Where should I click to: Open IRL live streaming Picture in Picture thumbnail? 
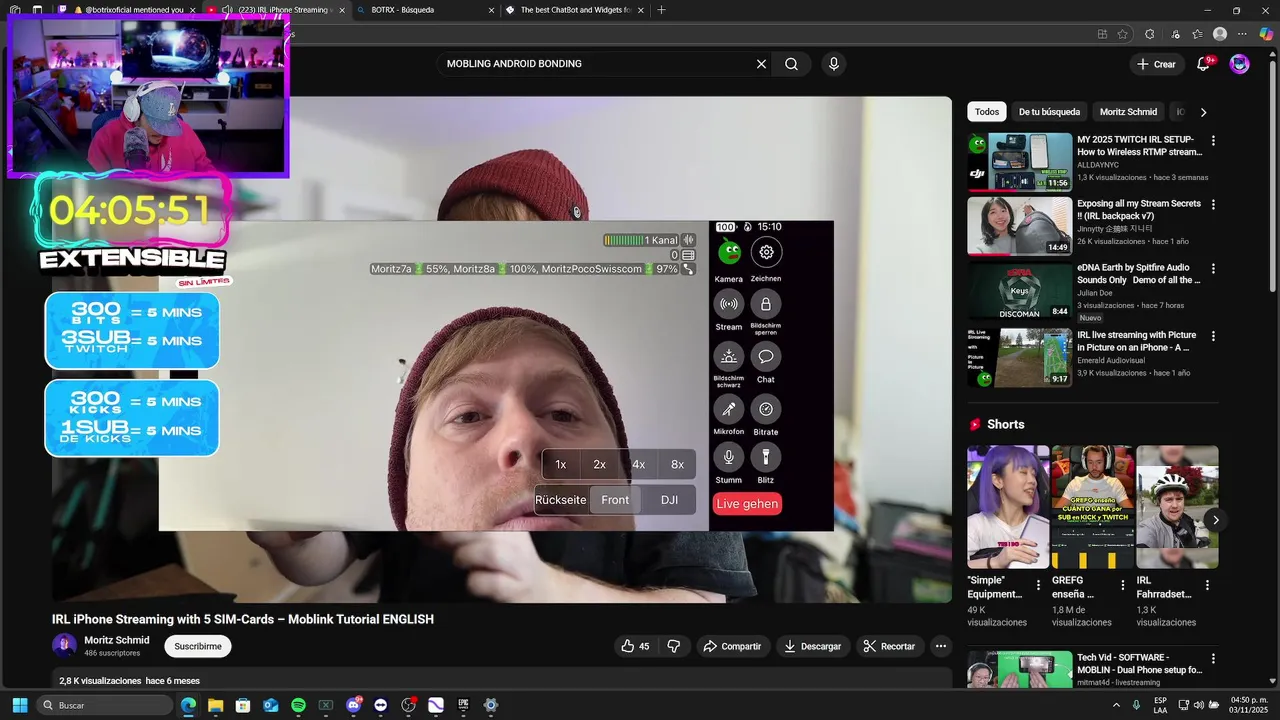point(1020,357)
